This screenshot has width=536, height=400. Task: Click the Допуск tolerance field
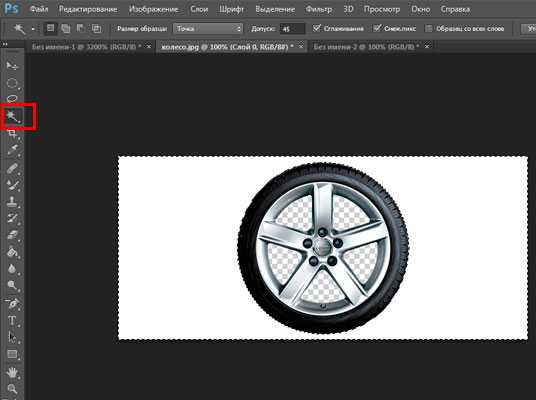292,29
